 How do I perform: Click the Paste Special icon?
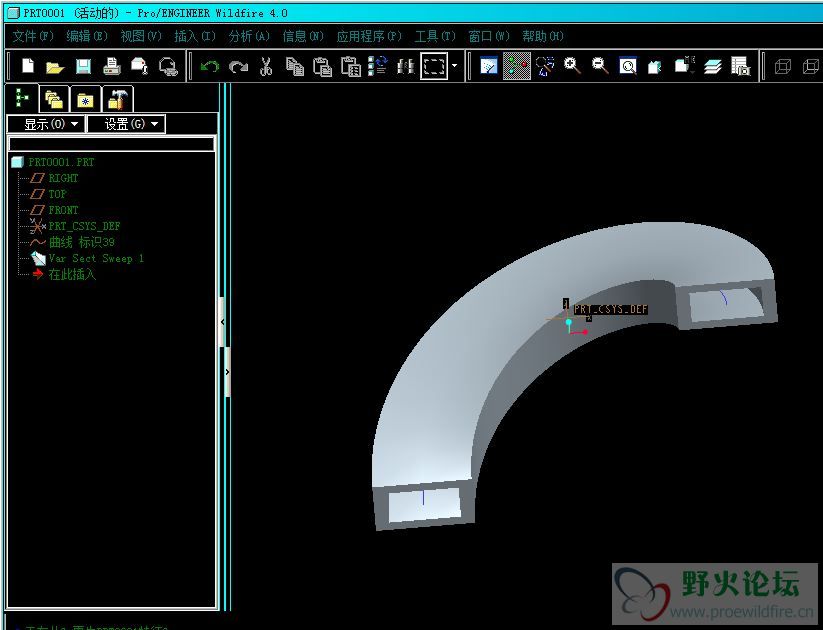351,67
